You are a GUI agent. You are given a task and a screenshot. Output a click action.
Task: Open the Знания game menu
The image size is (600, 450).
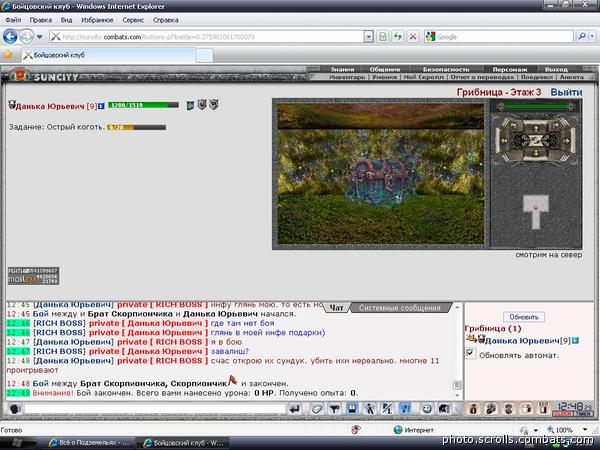coord(342,69)
